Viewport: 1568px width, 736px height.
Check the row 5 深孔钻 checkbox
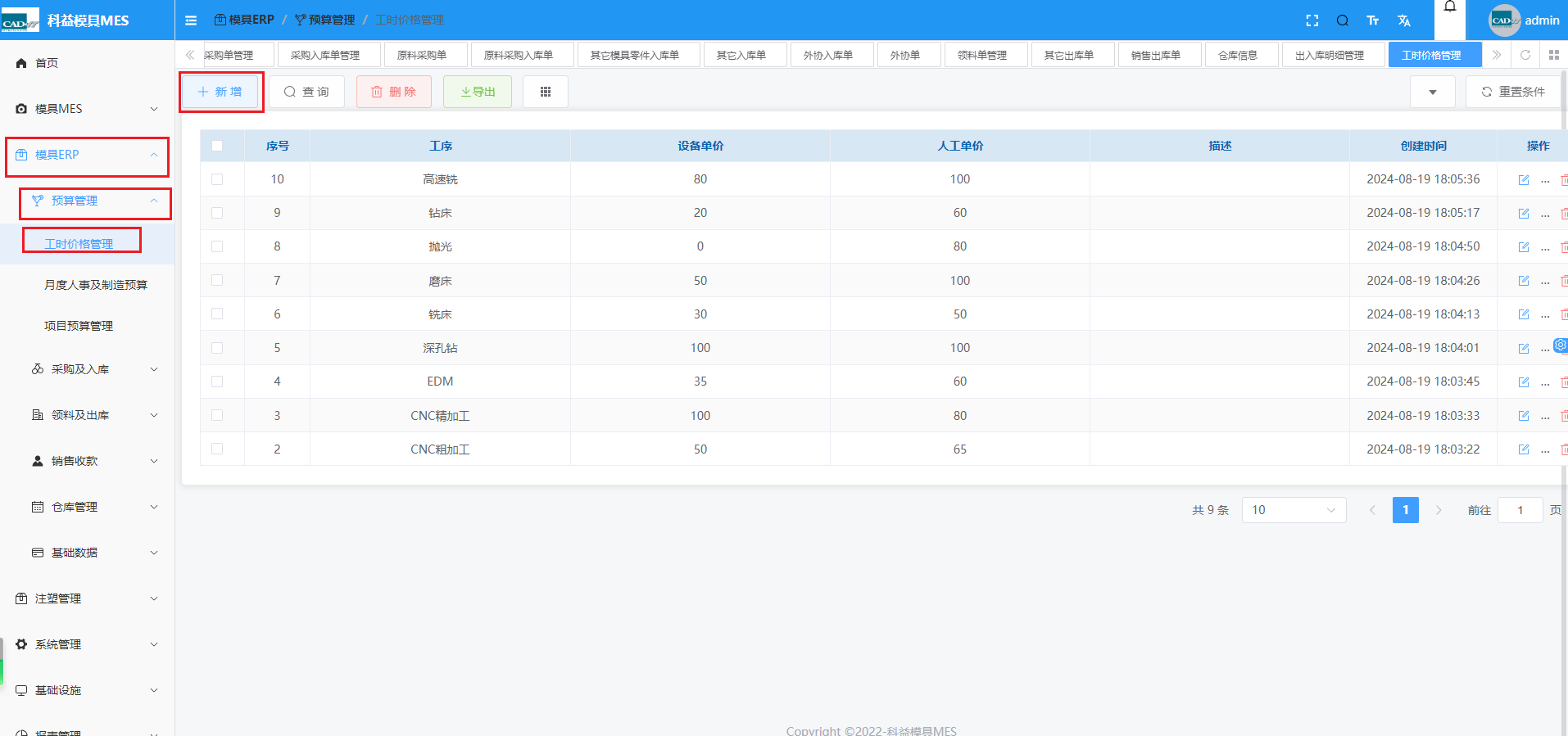click(x=217, y=348)
